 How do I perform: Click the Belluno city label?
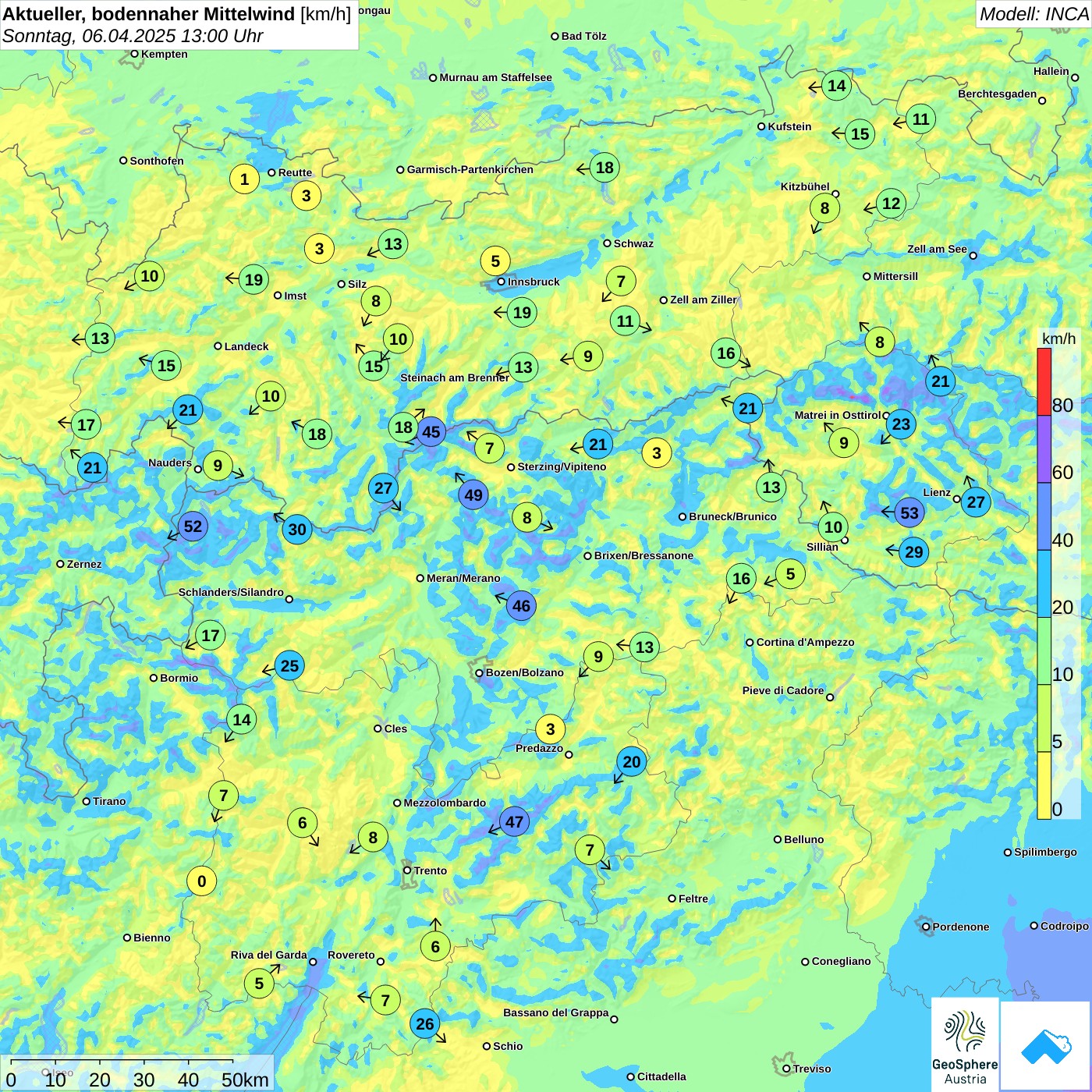point(803,839)
